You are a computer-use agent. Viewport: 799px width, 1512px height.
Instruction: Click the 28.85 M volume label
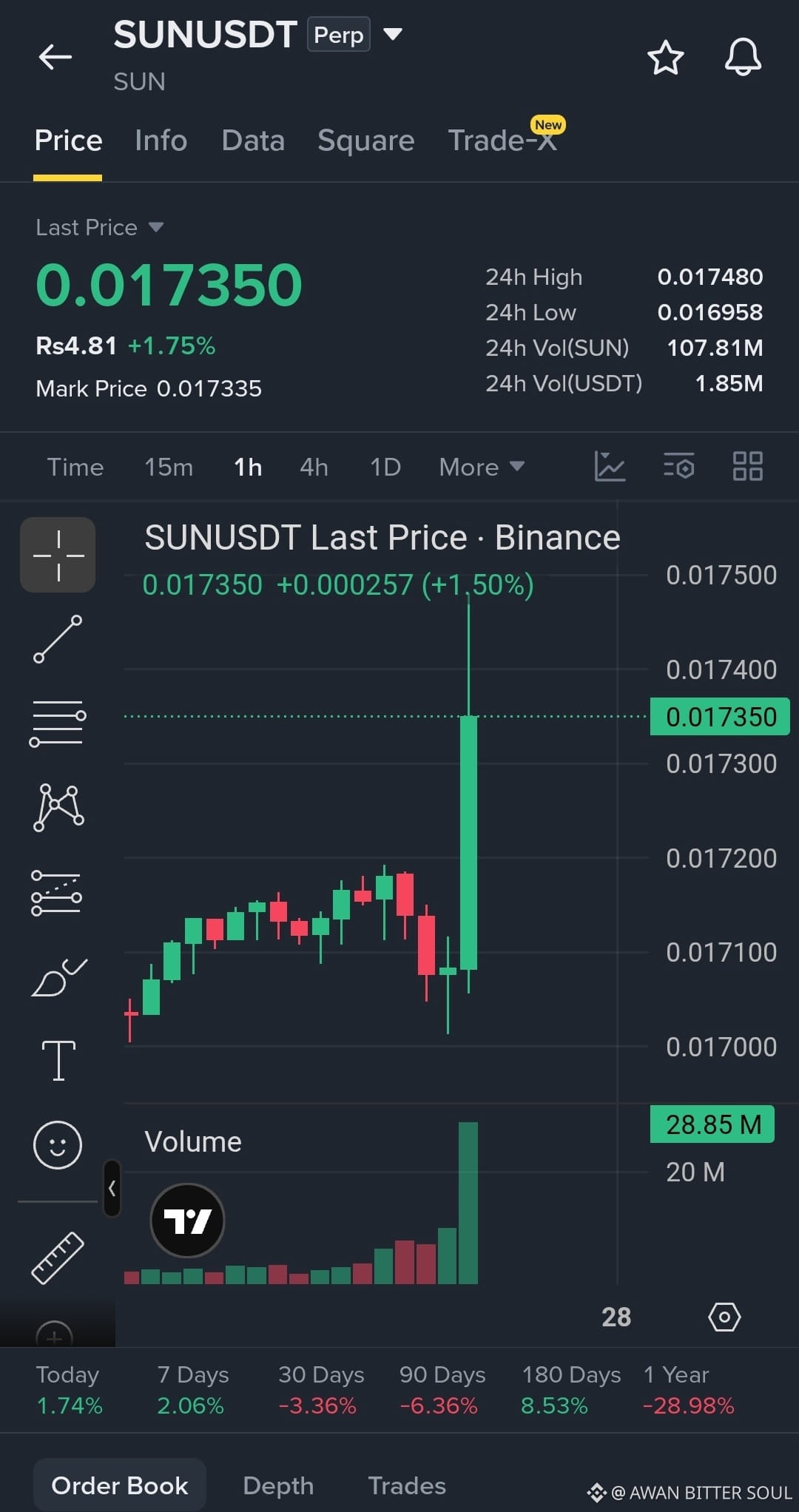click(x=712, y=1124)
